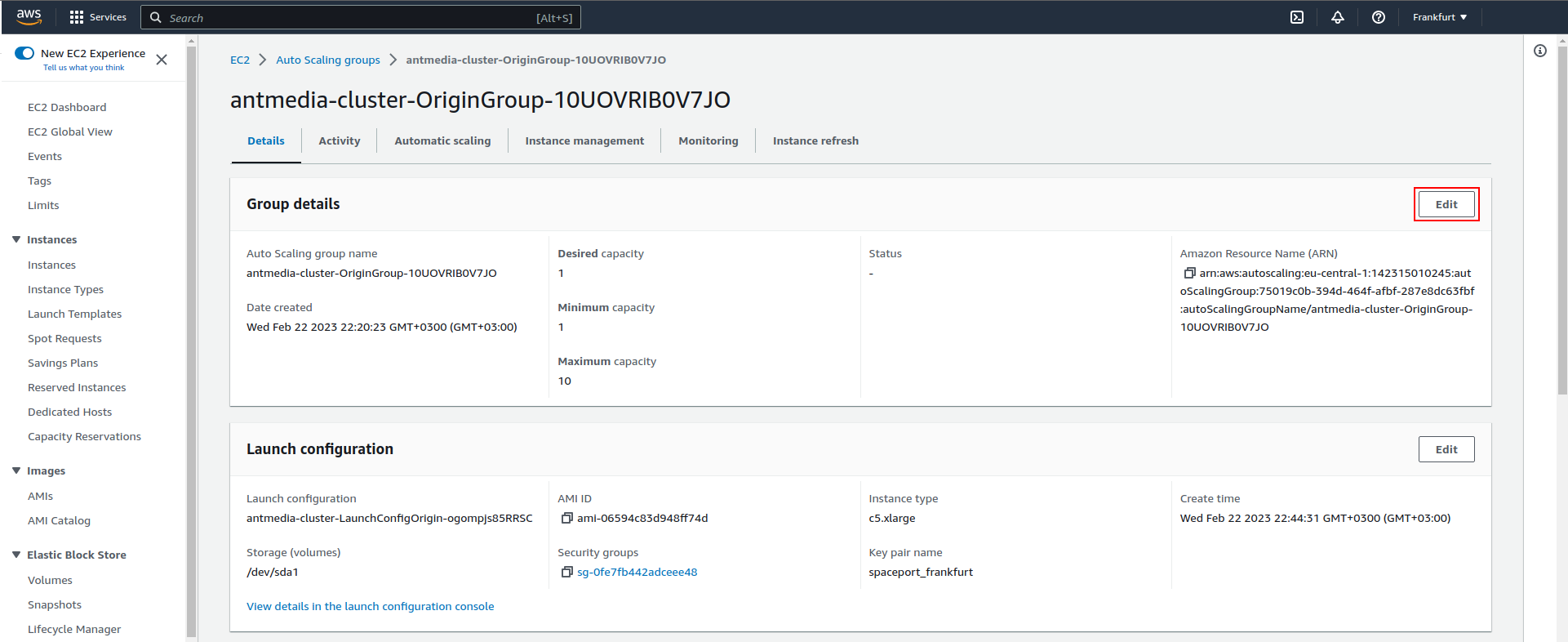The image size is (1568, 642).
Task: Select the key pair name spaceport_frankfurt
Action: [x=921, y=572]
